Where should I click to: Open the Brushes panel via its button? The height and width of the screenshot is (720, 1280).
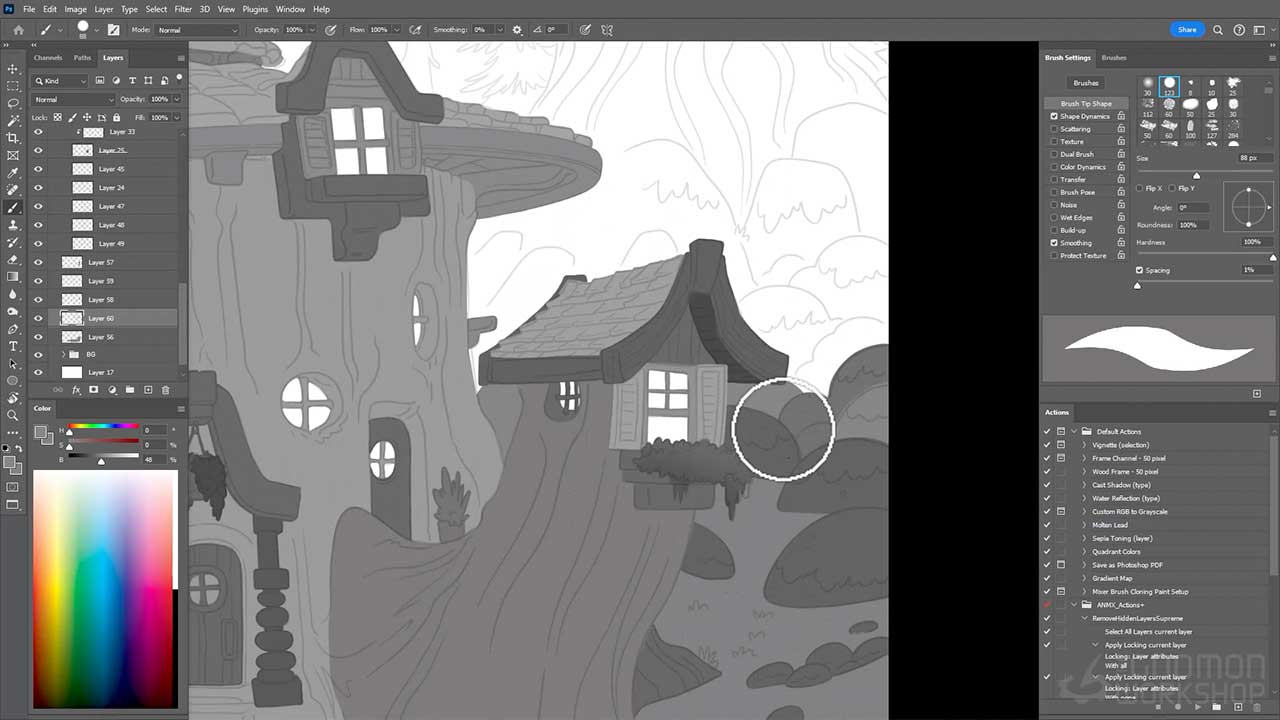pyautogui.click(x=1086, y=82)
